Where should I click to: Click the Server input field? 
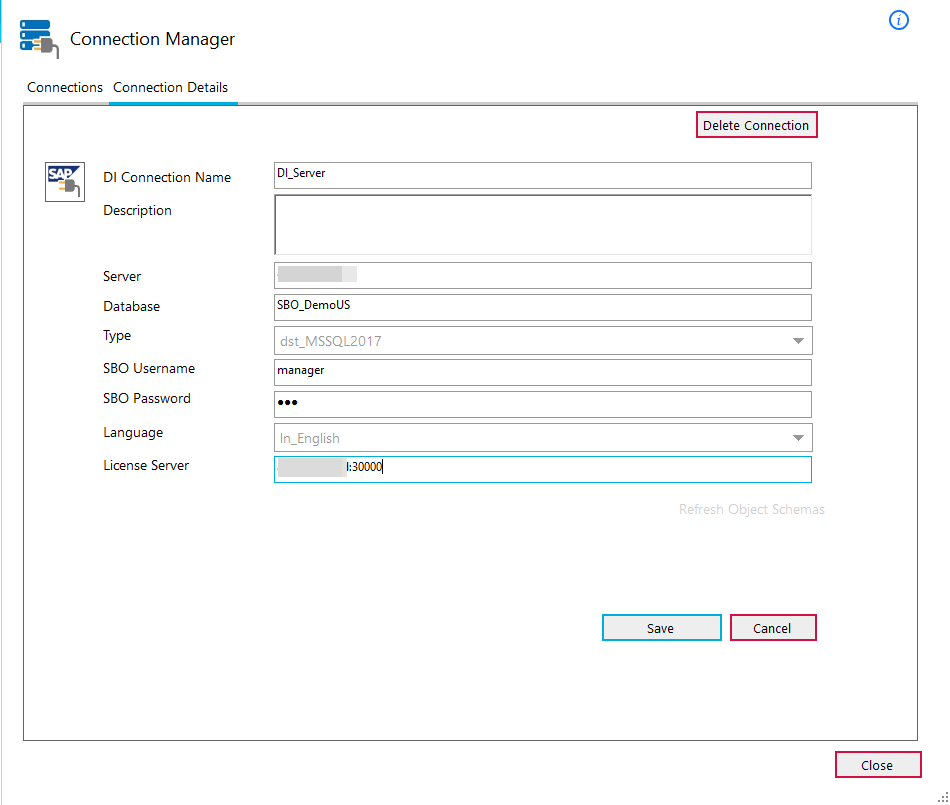(543, 276)
